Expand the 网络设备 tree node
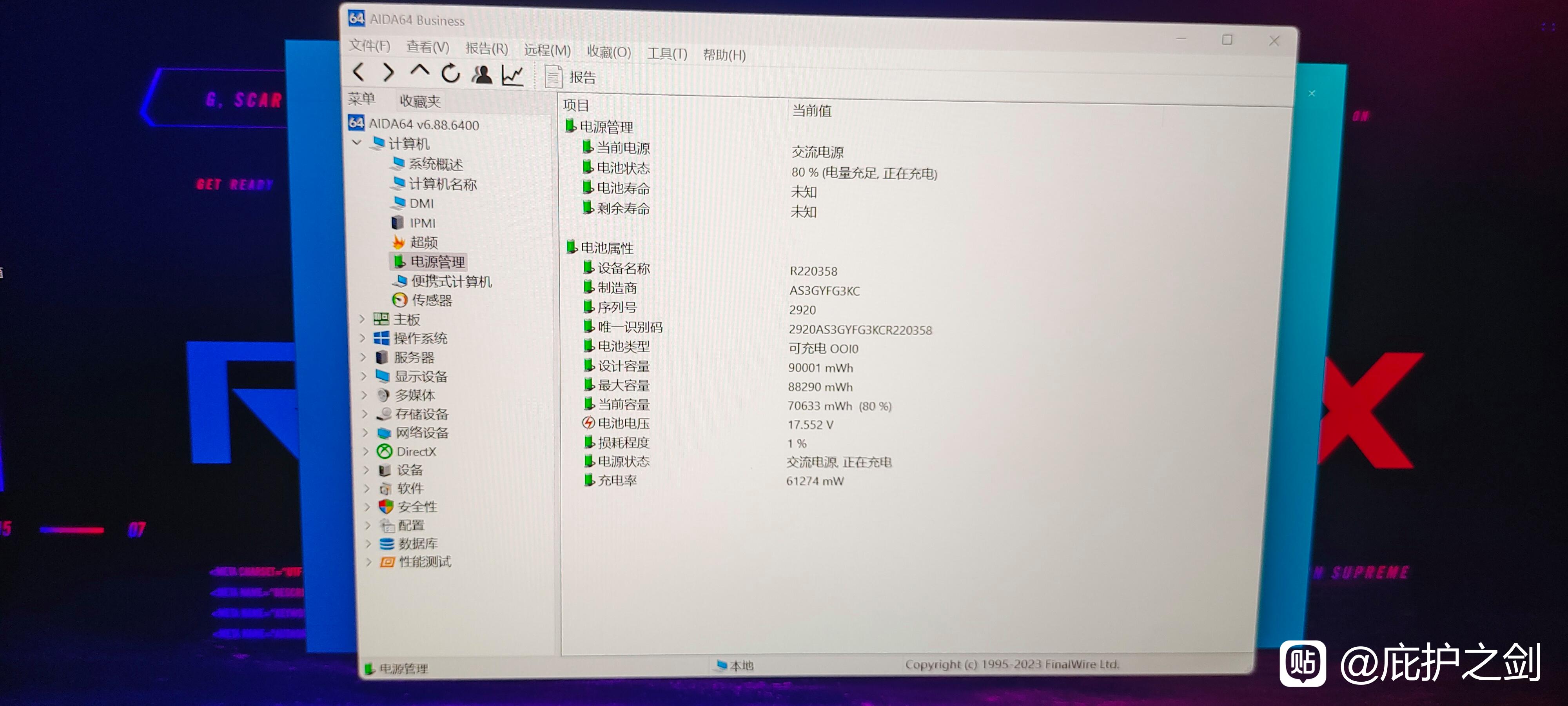 (365, 433)
